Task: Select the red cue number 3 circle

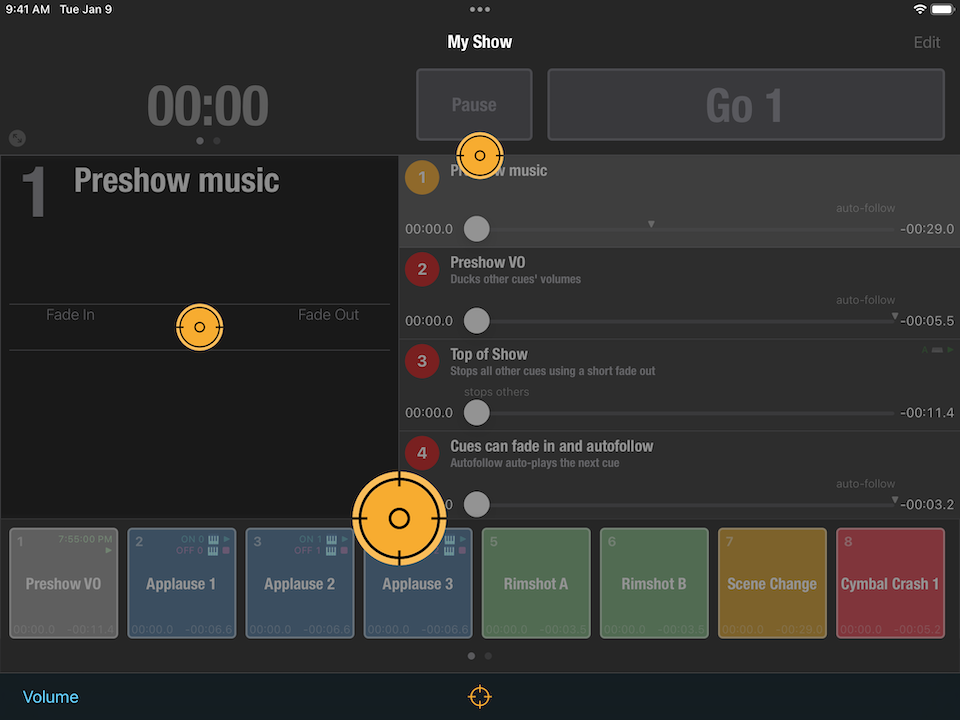Action: coord(422,361)
